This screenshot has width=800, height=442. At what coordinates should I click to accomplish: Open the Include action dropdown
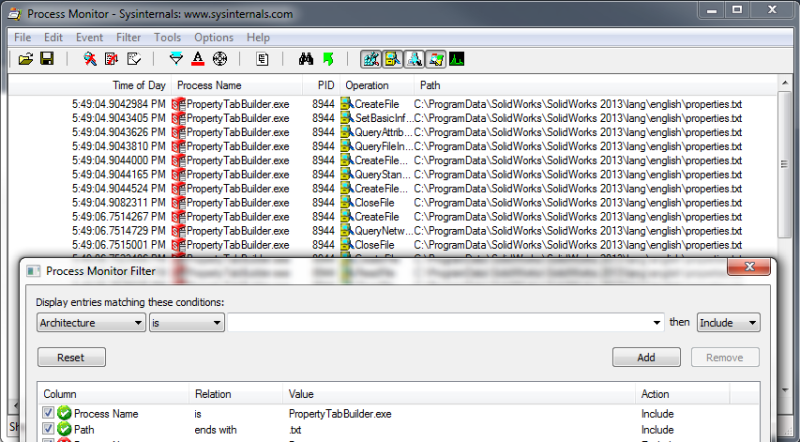coord(728,323)
